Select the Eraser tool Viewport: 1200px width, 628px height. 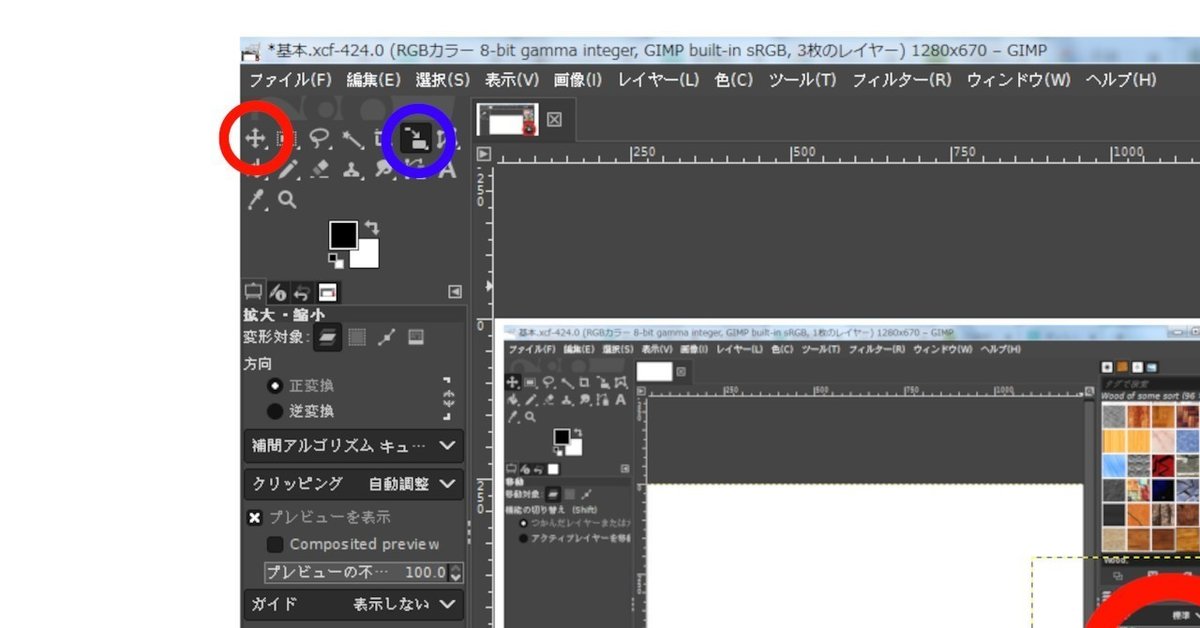tap(320, 169)
